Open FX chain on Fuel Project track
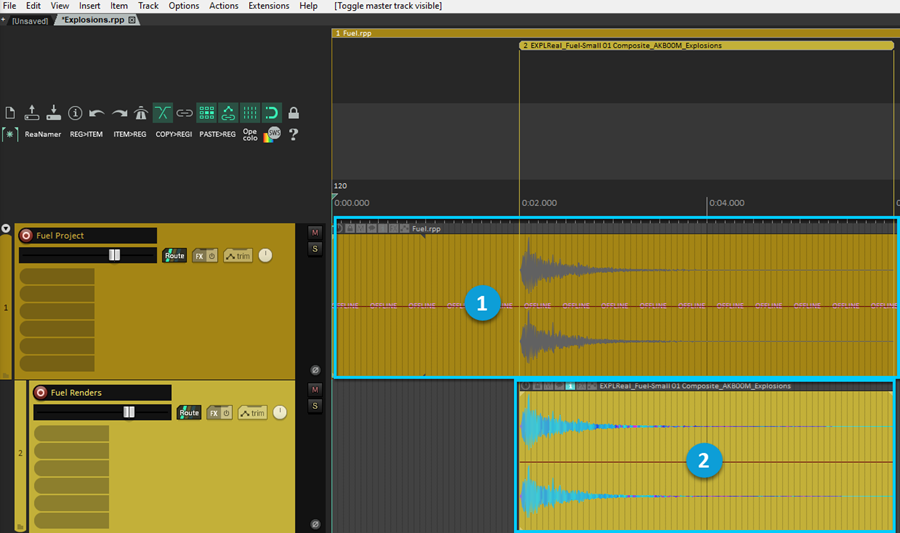Image resolution: width=900 pixels, height=533 pixels. [200, 256]
